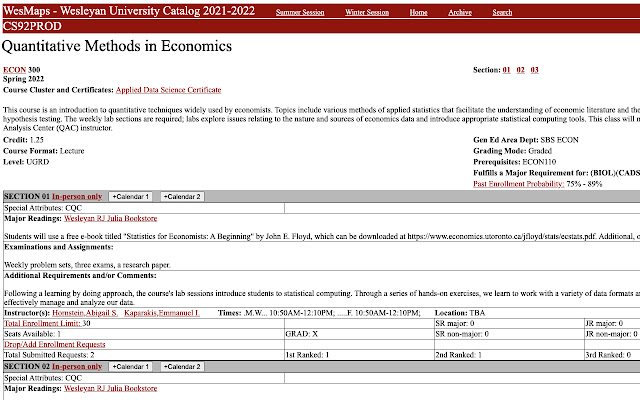Image resolution: width=640 pixels, height=400 pixels.
Task: Open Section 01 Wesleyan RJ Julia Bookstore link
Action: click(x=111, y=218)
